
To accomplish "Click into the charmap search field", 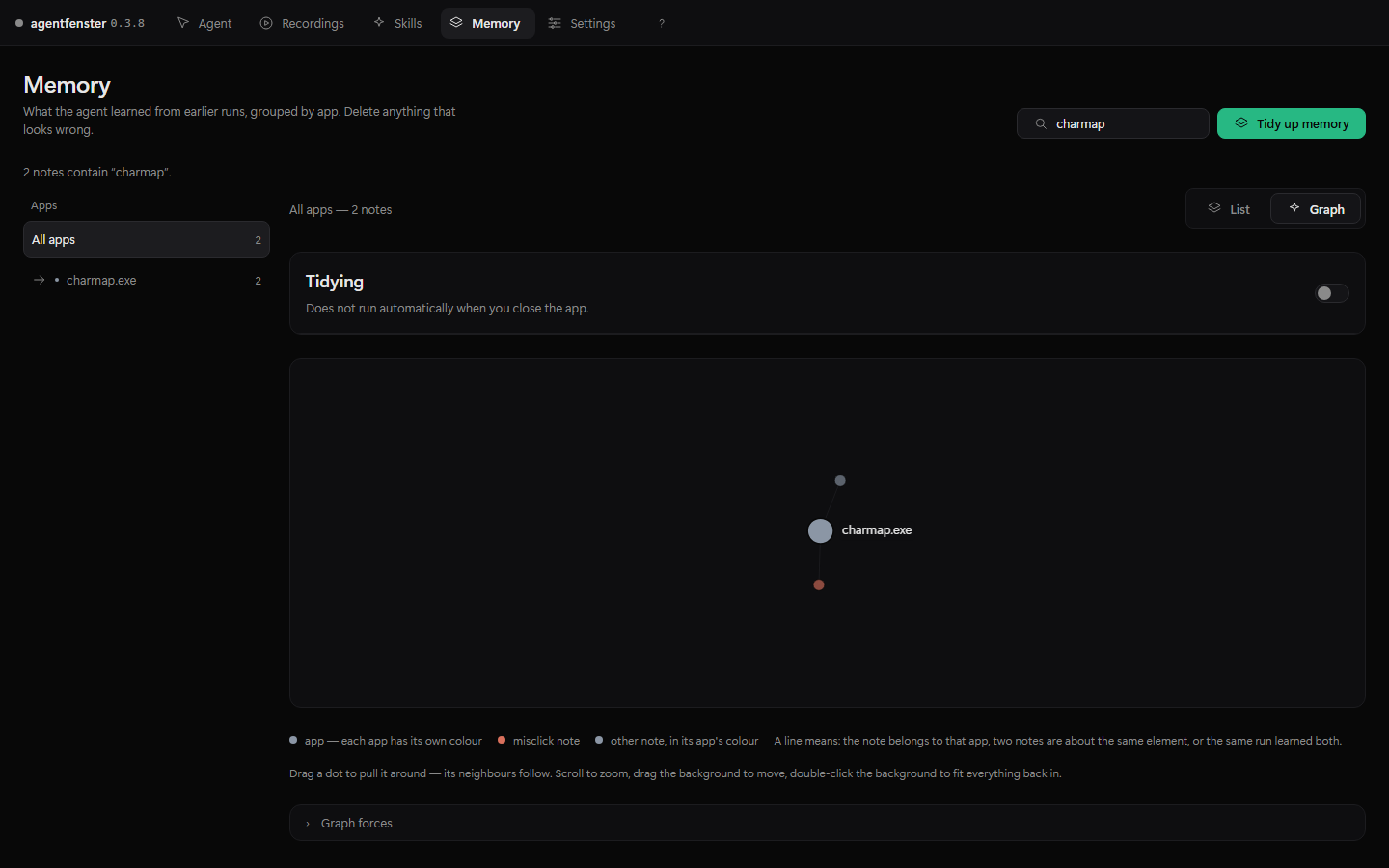I will 1112,123.
